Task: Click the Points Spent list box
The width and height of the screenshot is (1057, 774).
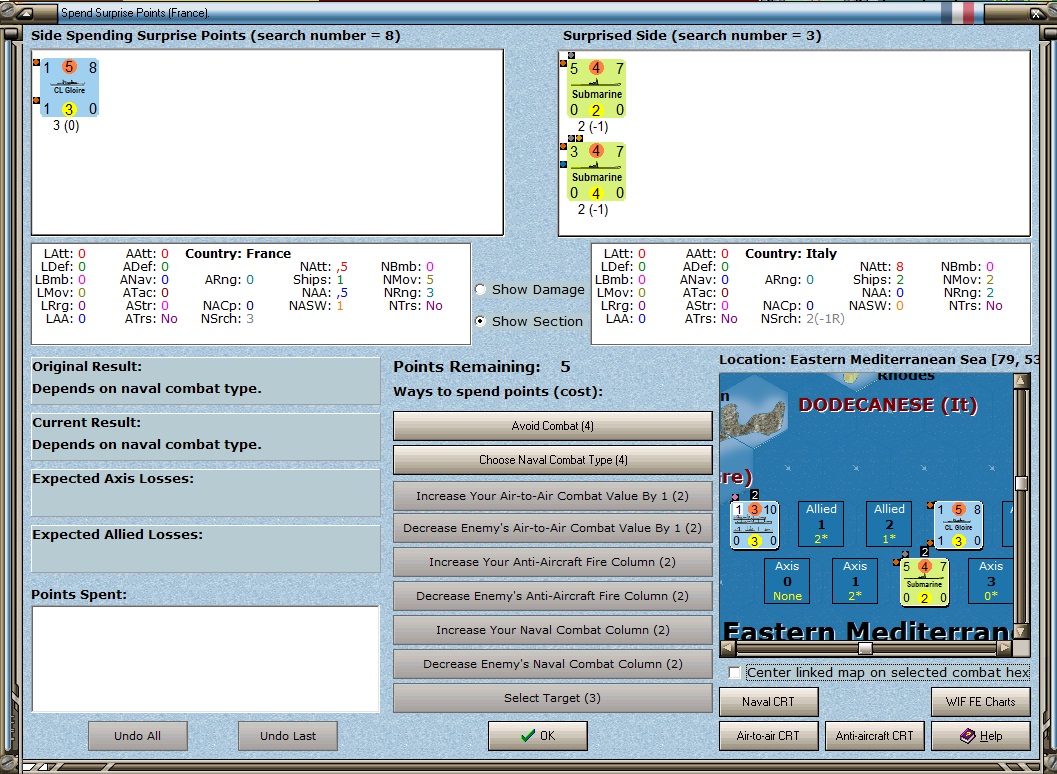Action: (x=206, y=659)
